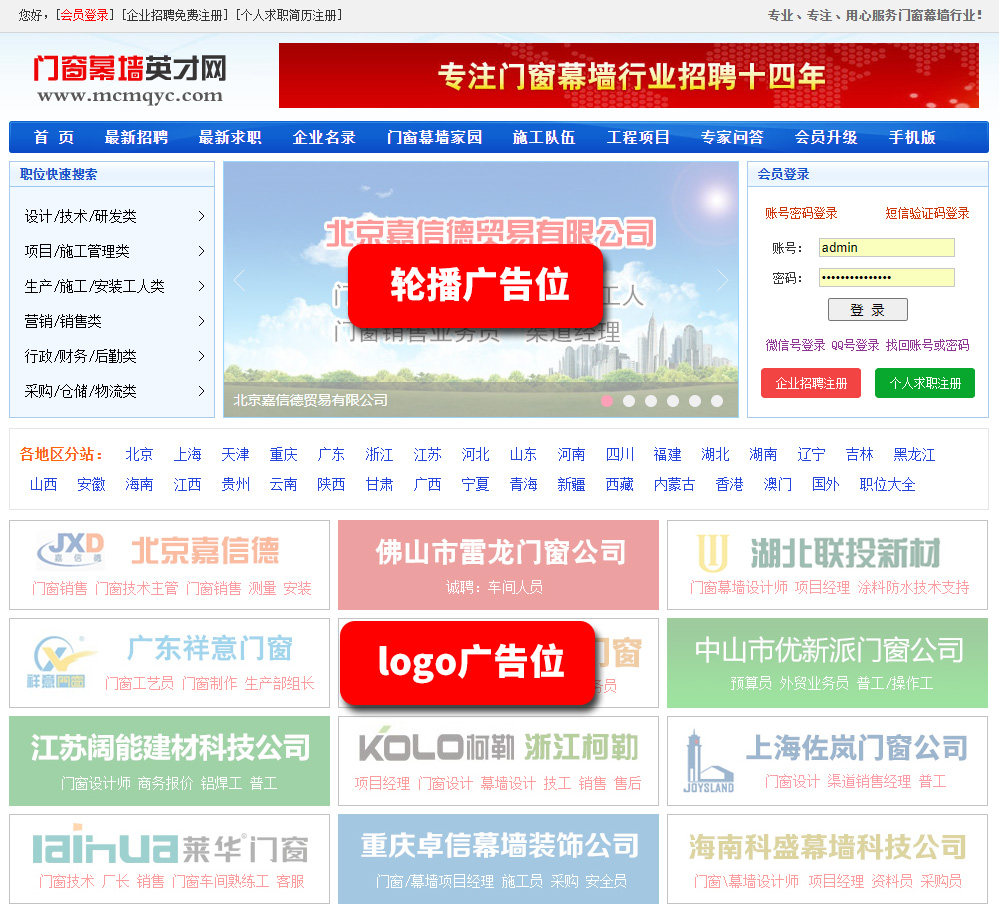The image size is (999, 908).
Task: Open the lainua 莱华门窗 logo ad
Action: 169,858
